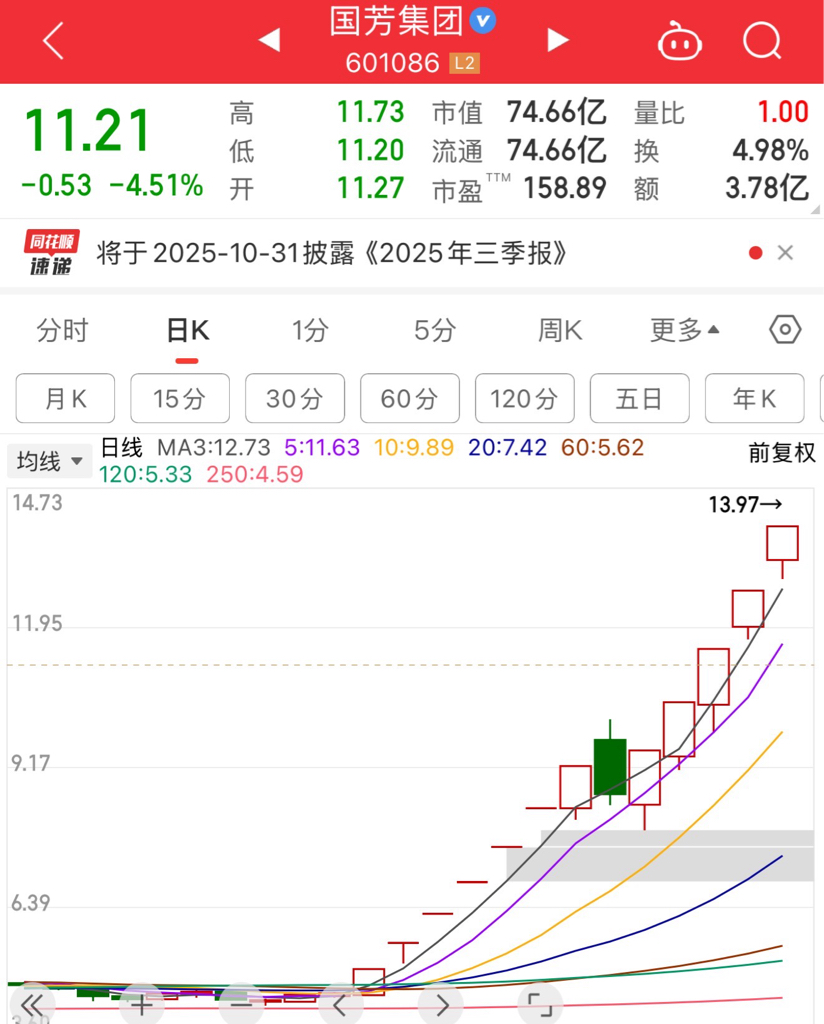Image resolution: width=824 pixels, height=1024 pixels.
Task: Select the highest candlestick near 13.97
Action: pos(782,543)
